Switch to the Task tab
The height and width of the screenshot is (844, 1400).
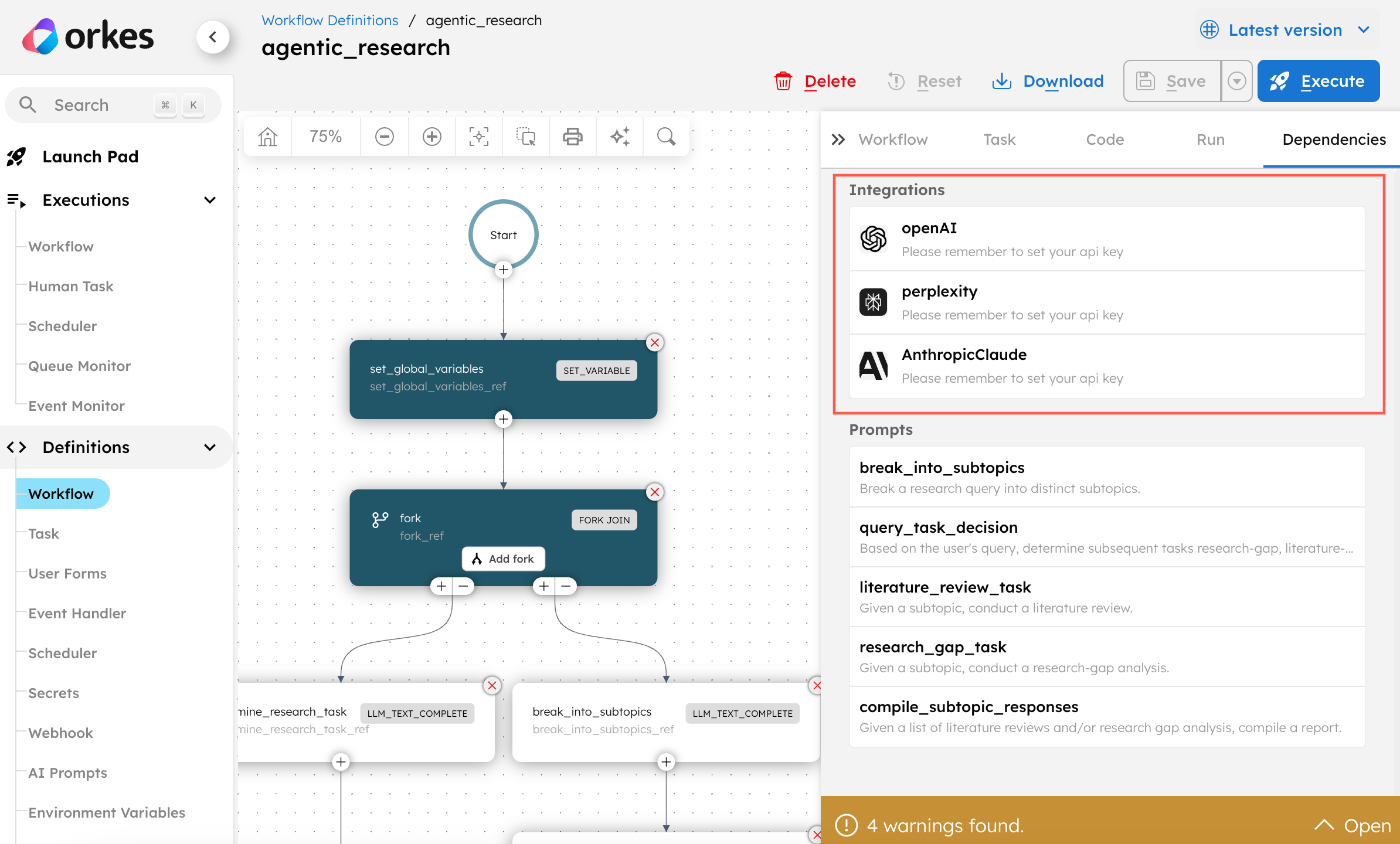(999, 139)
